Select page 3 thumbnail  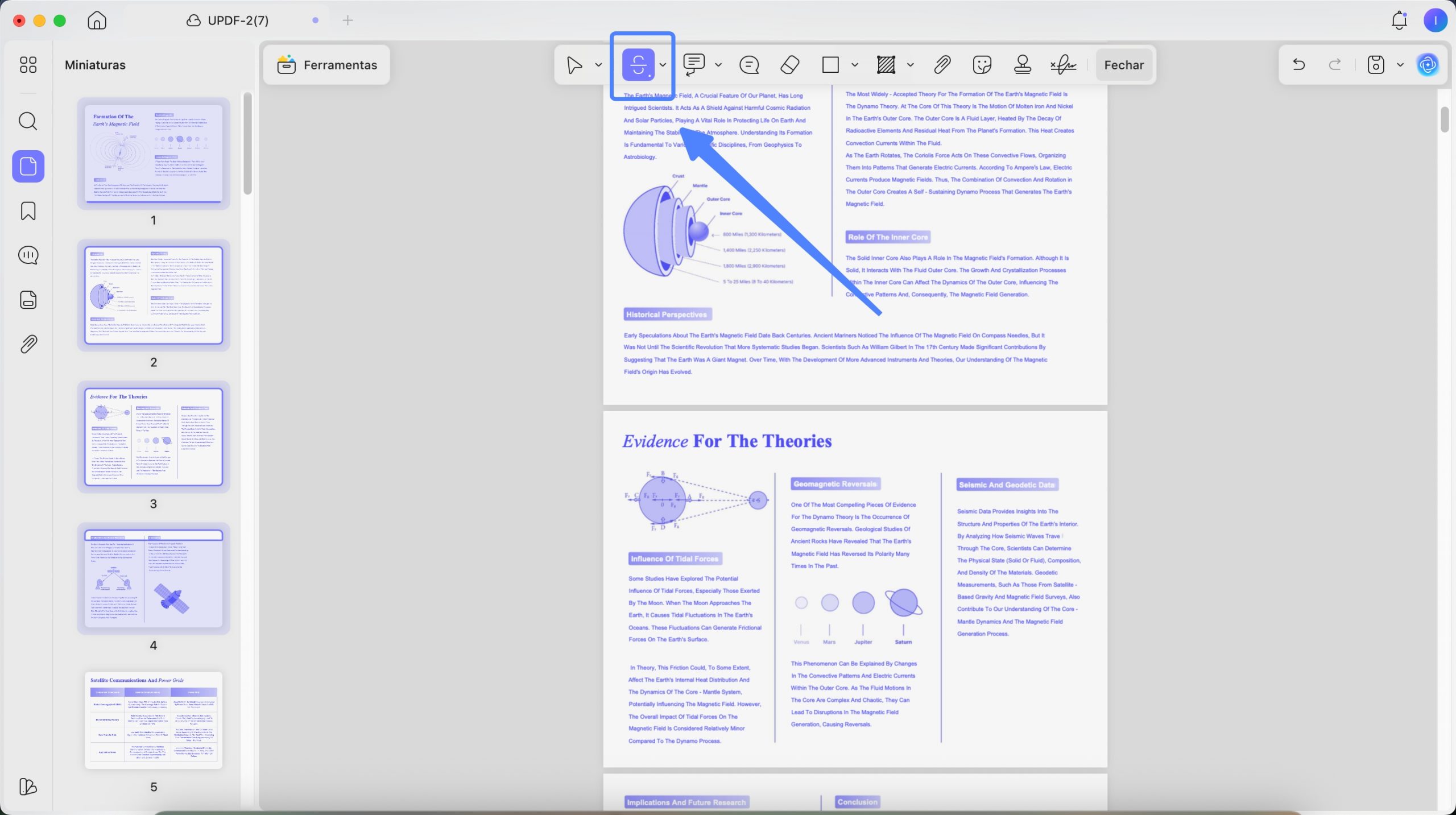(x=154, y=437)
